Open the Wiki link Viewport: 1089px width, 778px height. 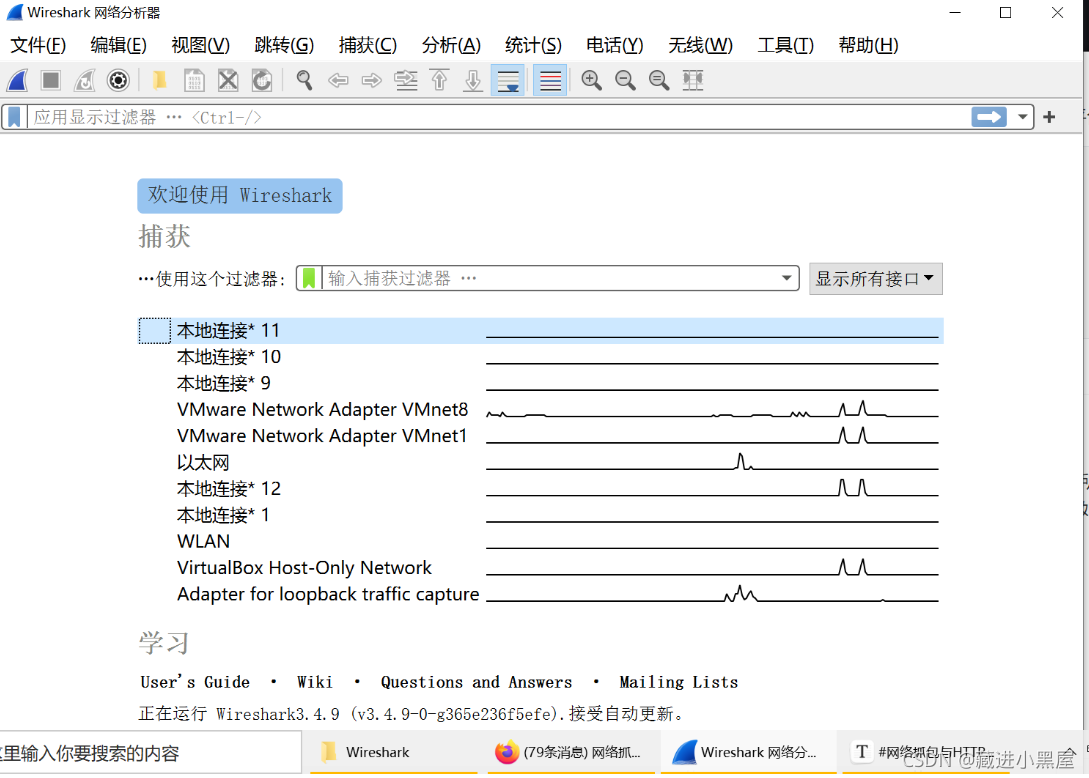click(315, 682)
